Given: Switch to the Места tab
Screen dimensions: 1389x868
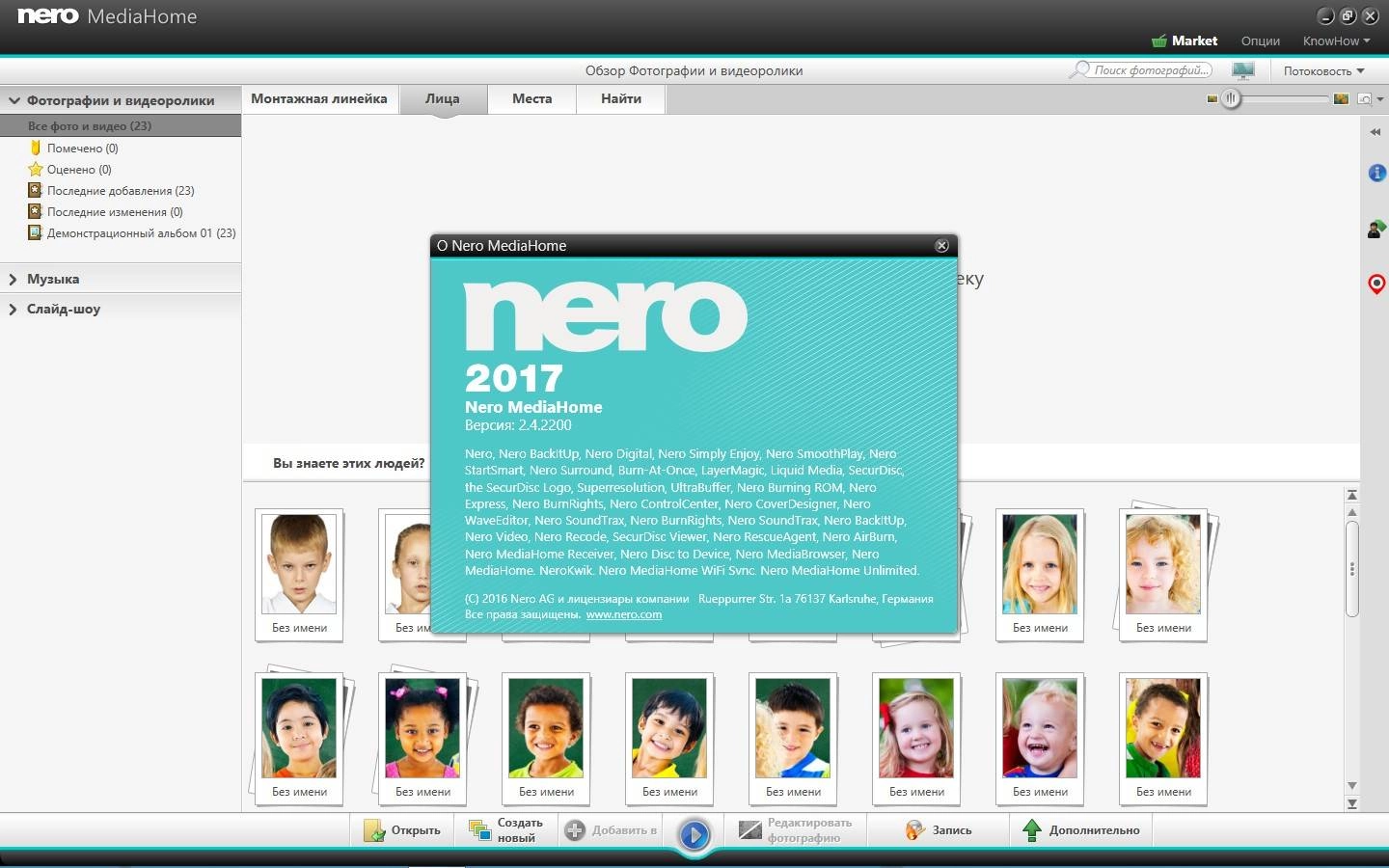Looking at the screenshot, I should (x=532, y=98).
